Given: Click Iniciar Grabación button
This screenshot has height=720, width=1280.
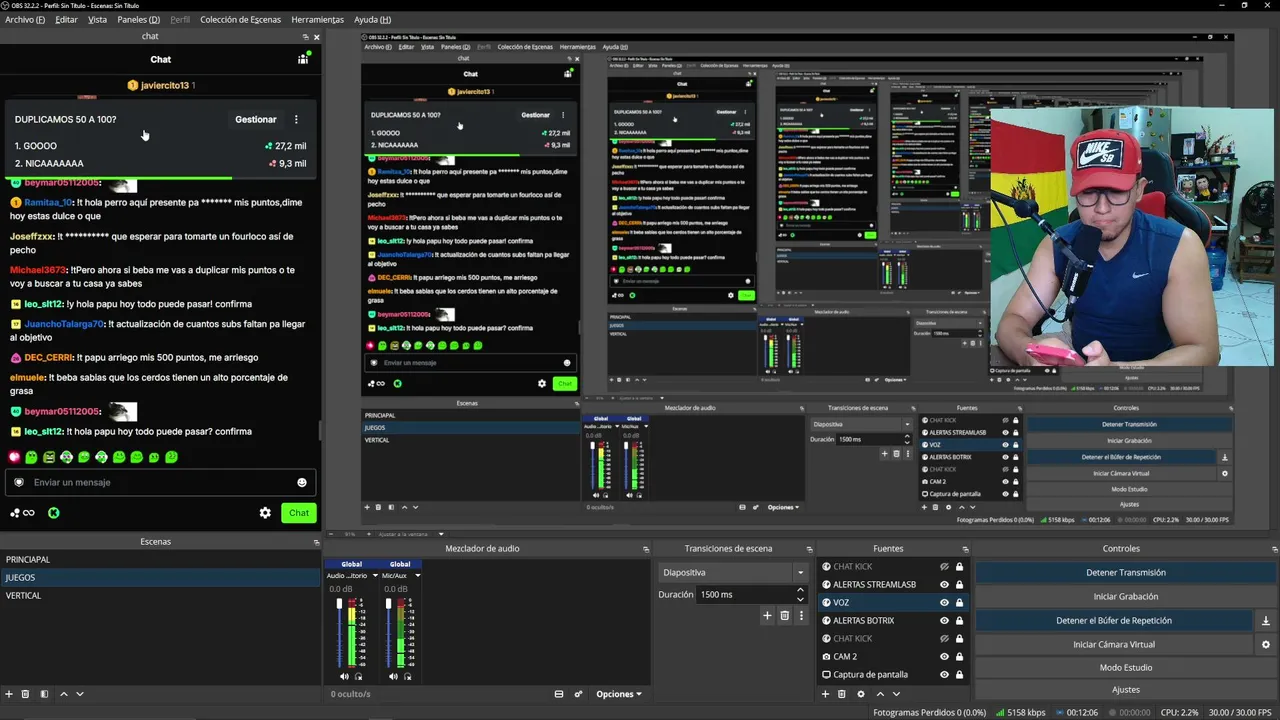Looking at the screenshot, I should coord(1126,597).
